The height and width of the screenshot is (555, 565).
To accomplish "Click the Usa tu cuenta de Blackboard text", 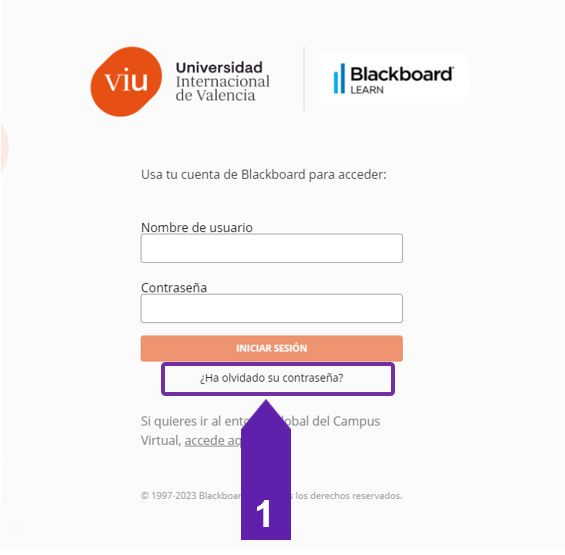I will pyautogui.click(x=263, y=174).
